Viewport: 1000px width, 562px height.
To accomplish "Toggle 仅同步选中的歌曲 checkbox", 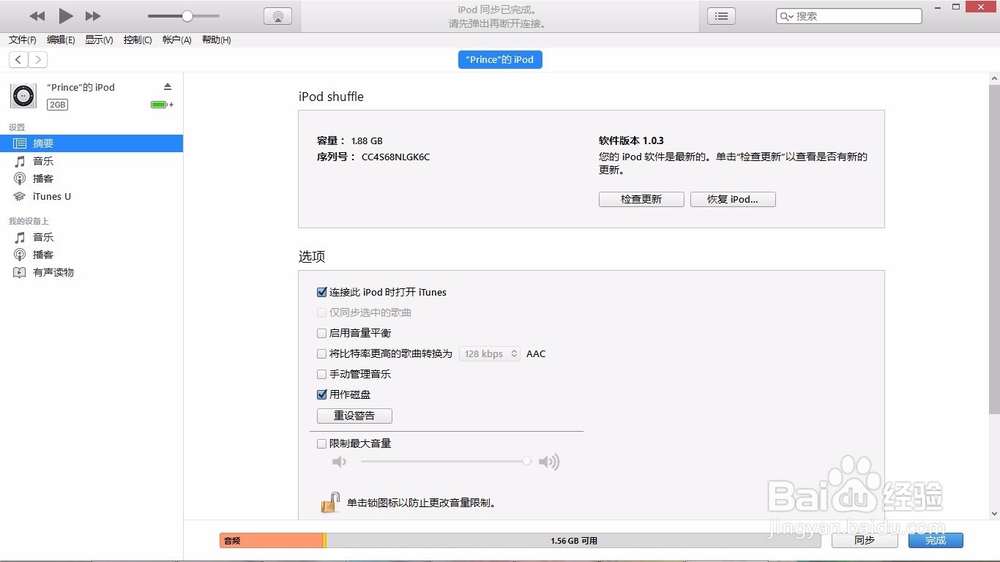I will coord(321,313).
